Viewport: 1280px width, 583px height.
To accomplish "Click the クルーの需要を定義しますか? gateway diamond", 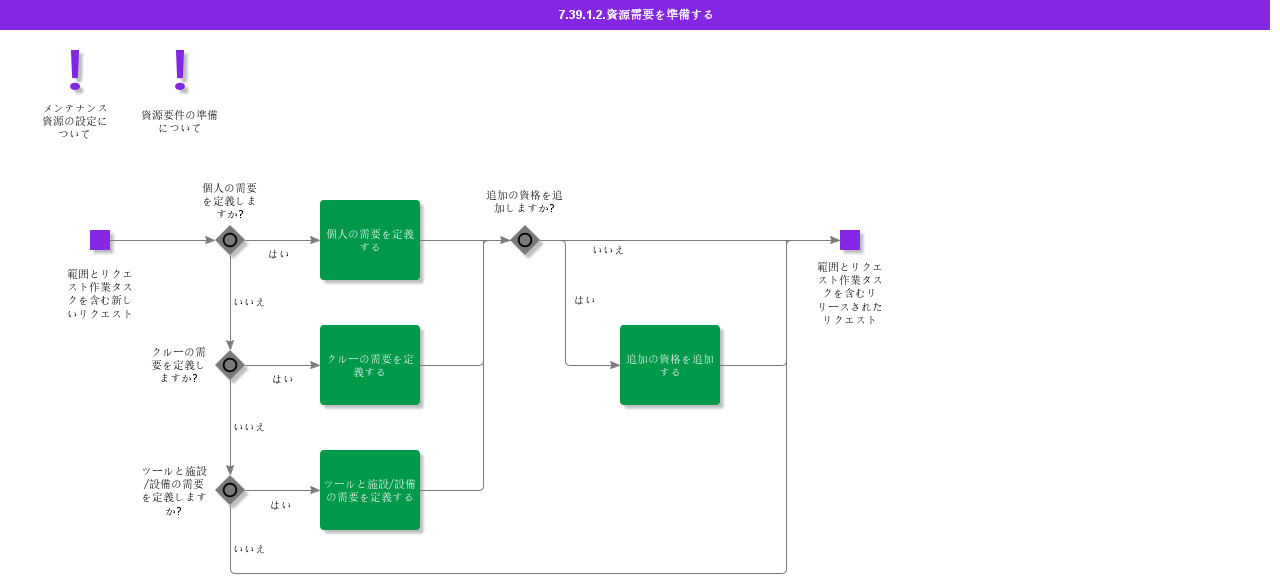I will (x=230, y=365).
